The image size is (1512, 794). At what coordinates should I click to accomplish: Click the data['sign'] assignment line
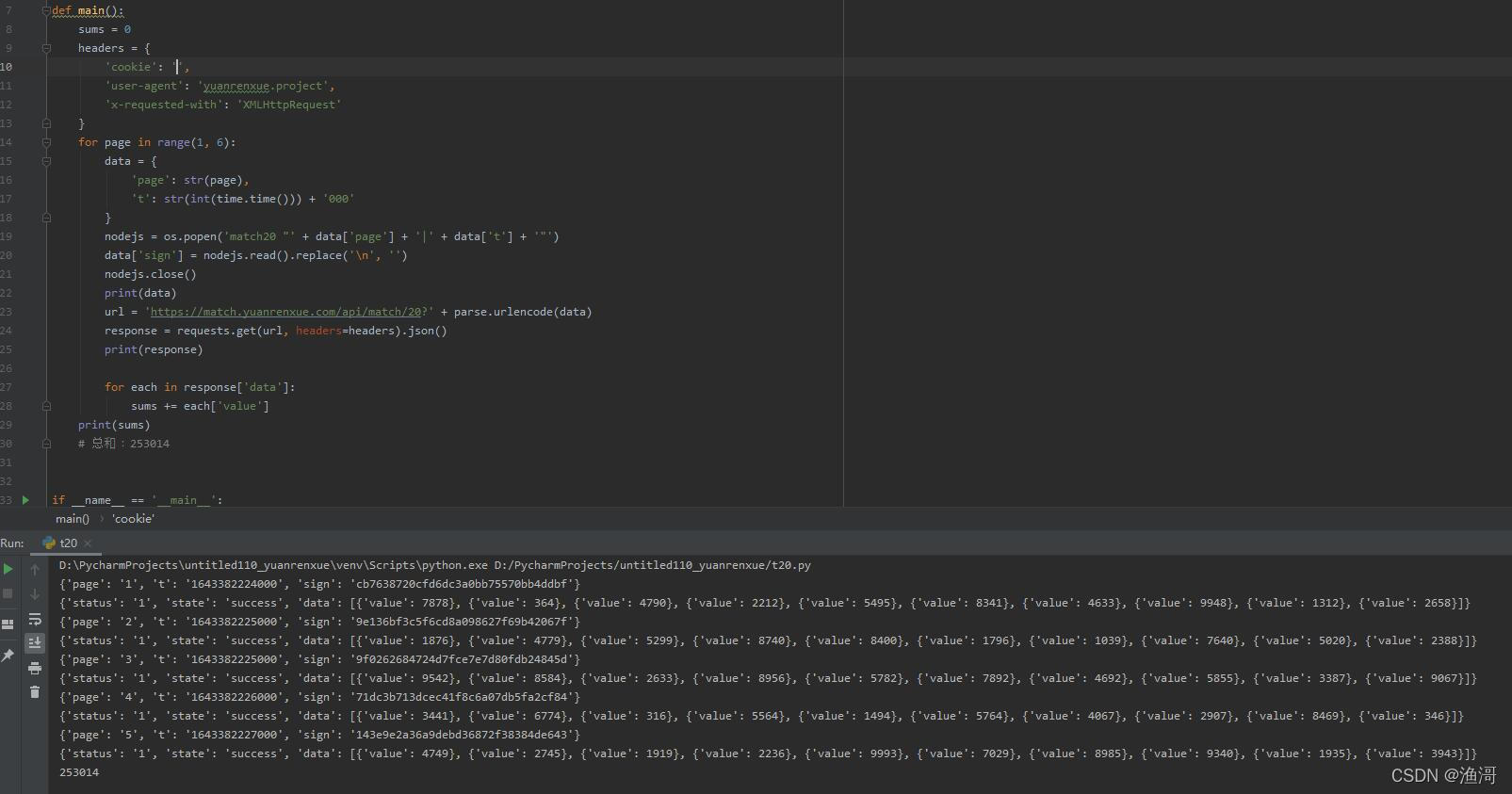(256, 255)
